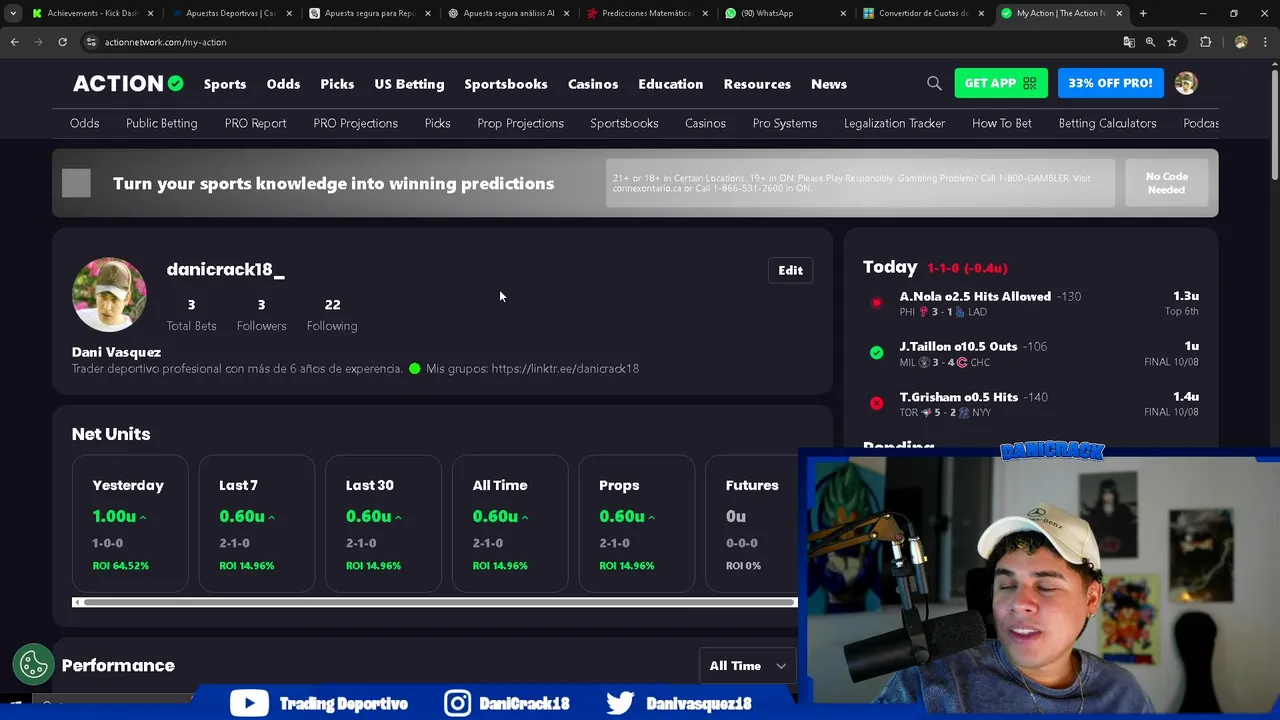The image size is (1280, 720).
Task: Open the News menu item
Action: [829, 84]
